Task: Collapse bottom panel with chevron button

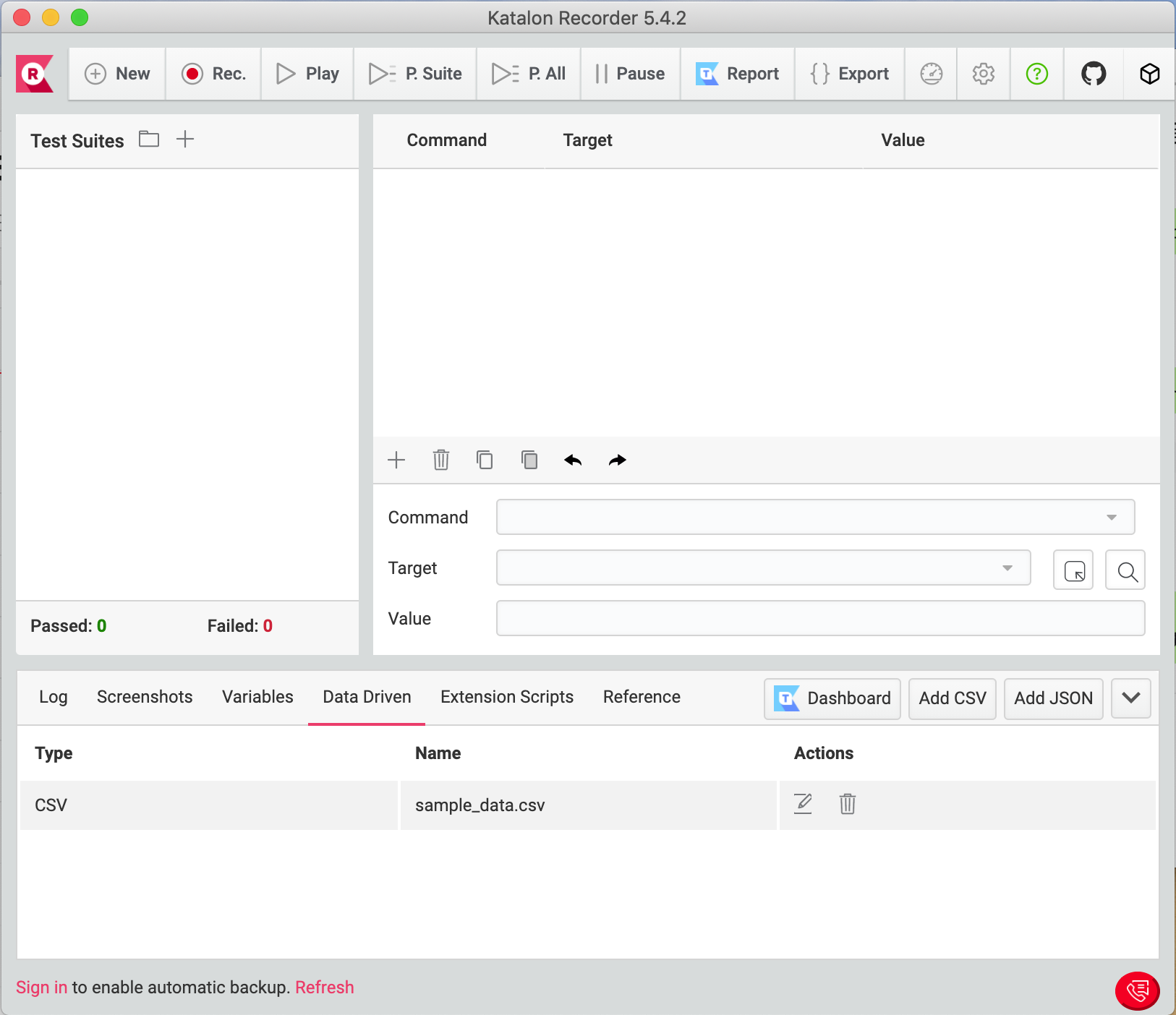Action: pyautogui.click(x=1131, y=698)
